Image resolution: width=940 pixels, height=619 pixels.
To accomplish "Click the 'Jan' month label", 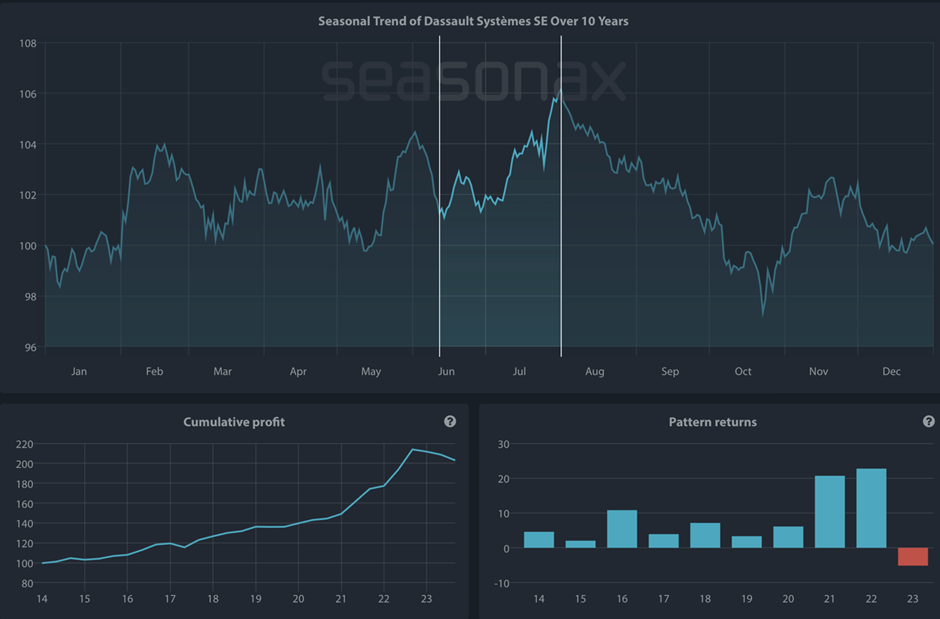I will (x=79, y=372).
